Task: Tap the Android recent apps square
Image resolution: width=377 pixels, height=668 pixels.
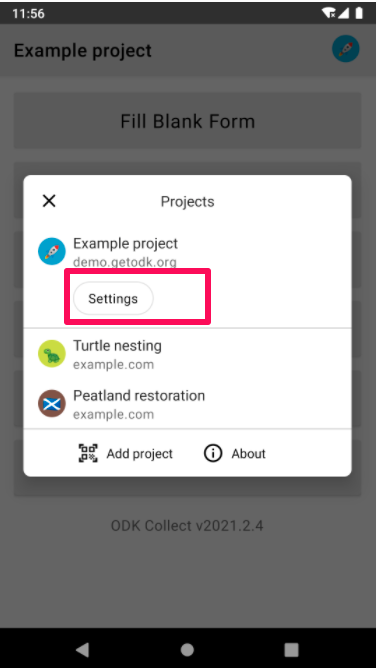Action: tap(292, 650)
